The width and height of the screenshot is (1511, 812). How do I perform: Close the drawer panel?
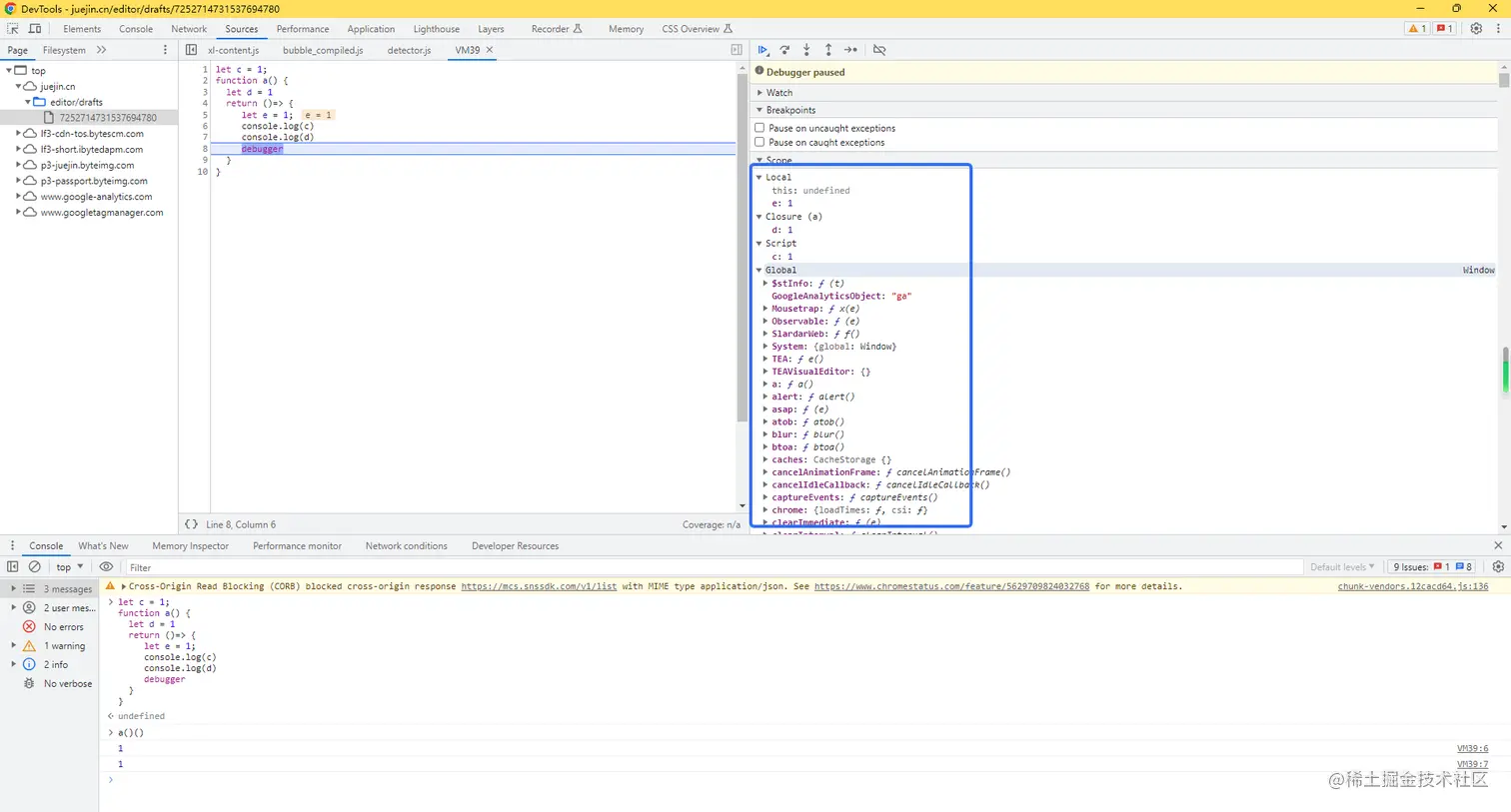[1498, 545]
